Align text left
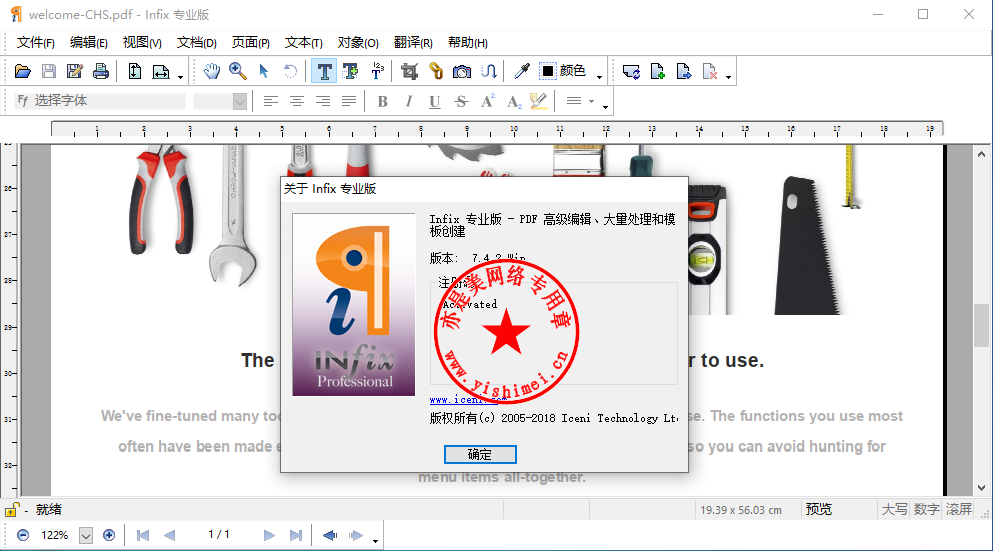Image resolution: width=993 pixels, height=551 pixels. point(270,101)
